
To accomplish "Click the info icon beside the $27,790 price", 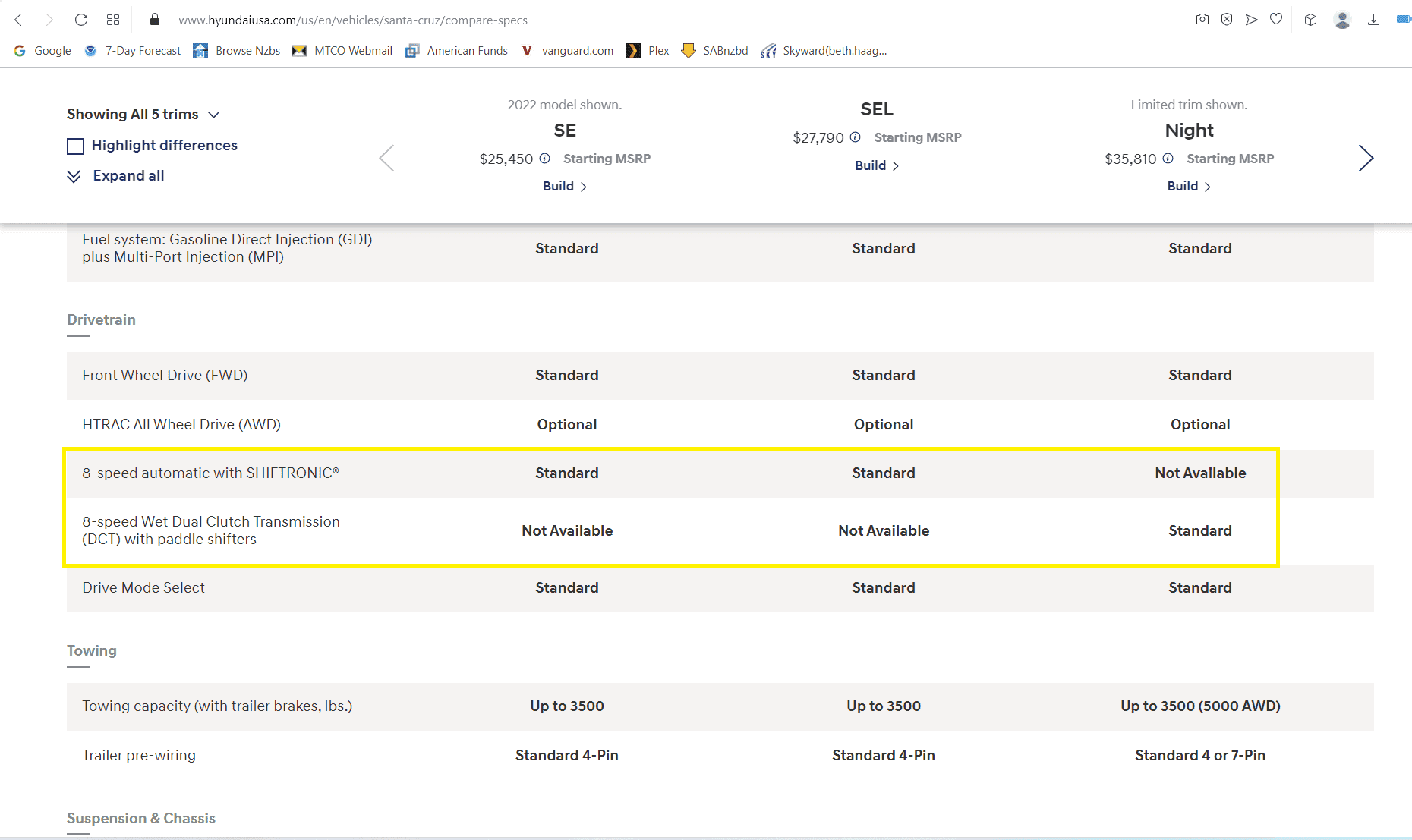I will (855, 137).
